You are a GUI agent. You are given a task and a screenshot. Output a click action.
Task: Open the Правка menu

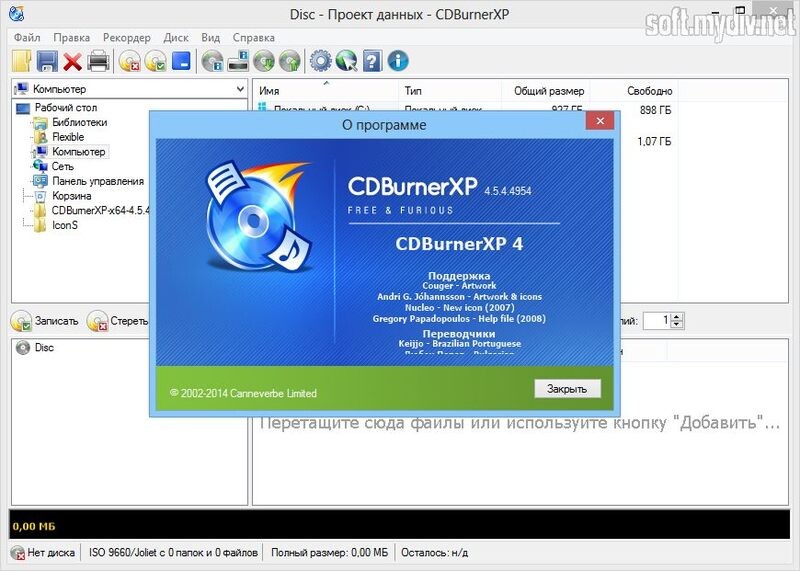tap(71, 38)
